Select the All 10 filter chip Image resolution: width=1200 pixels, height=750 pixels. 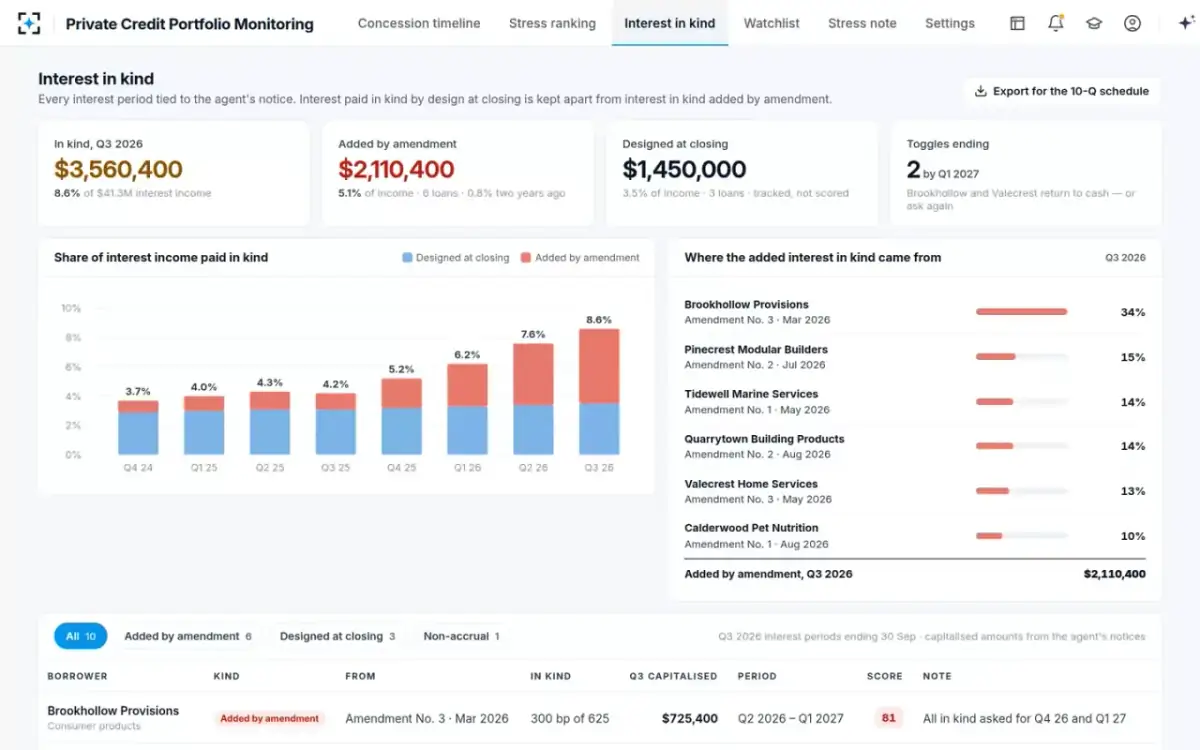[x=80, y=636]
